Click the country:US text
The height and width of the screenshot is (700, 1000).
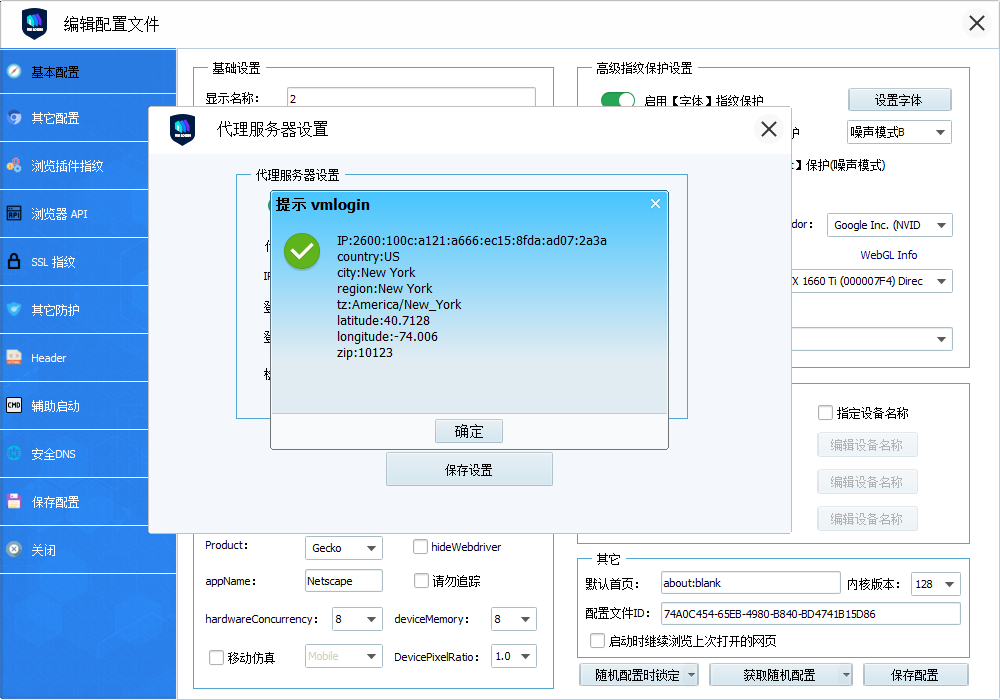[x=368, y=256]
